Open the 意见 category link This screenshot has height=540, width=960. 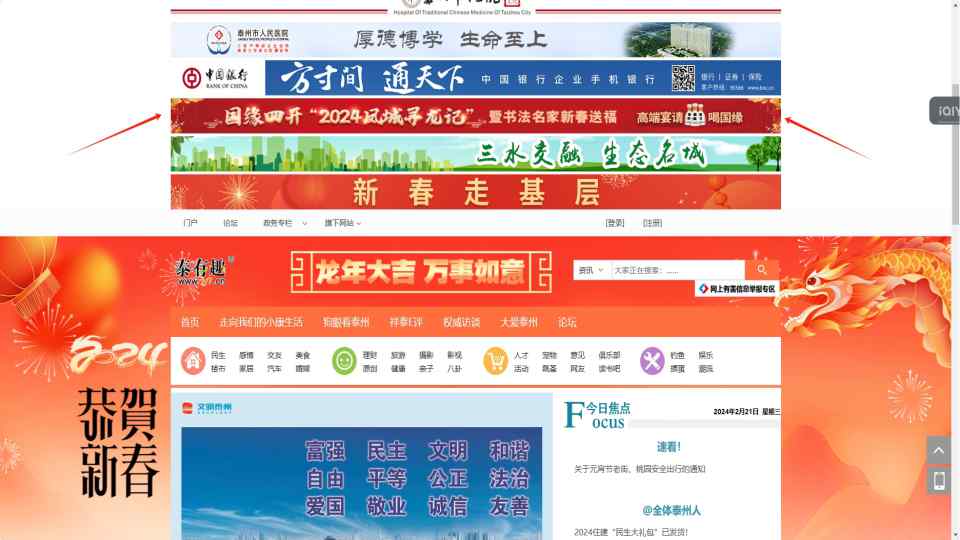point(577,355)
